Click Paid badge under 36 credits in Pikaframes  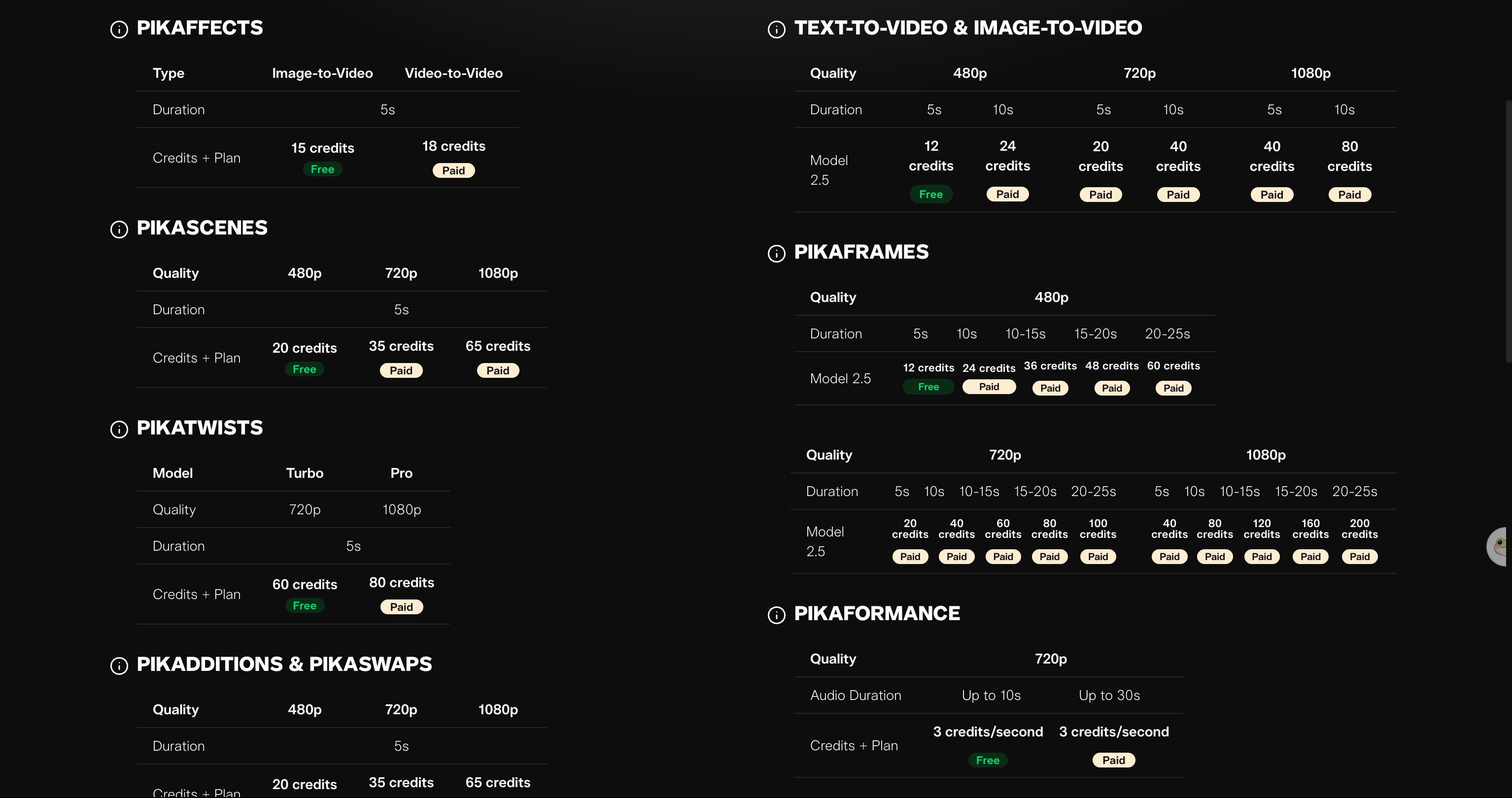tap(1050, 388)
